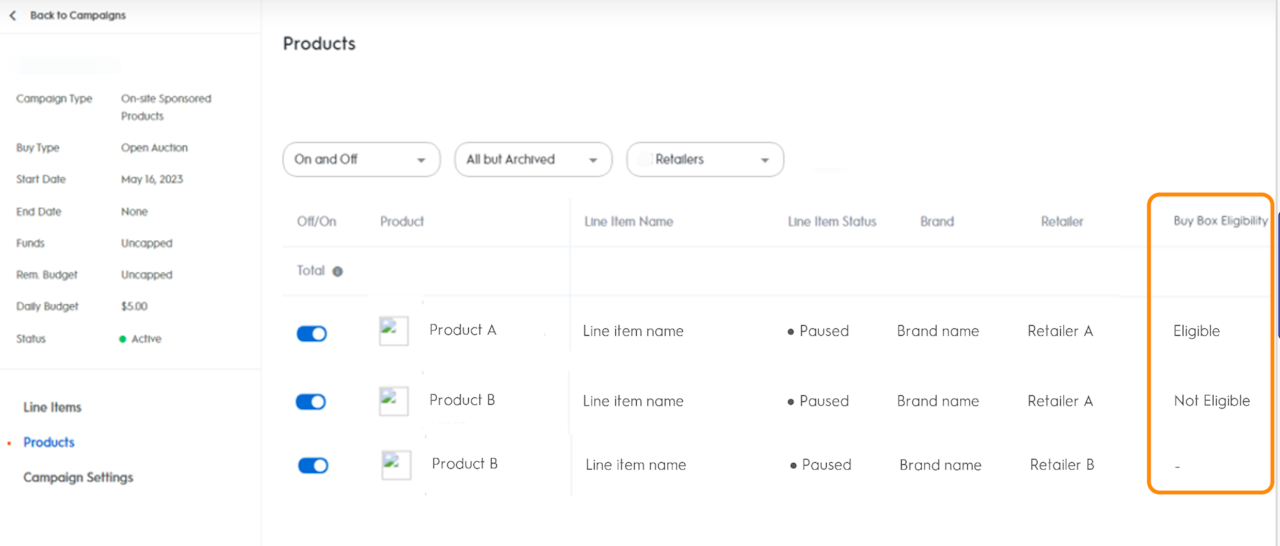Screen dimensions: 1280x546
Task: Click the Buy Box Eligibility column header
Action: (x=1220, y=221)
